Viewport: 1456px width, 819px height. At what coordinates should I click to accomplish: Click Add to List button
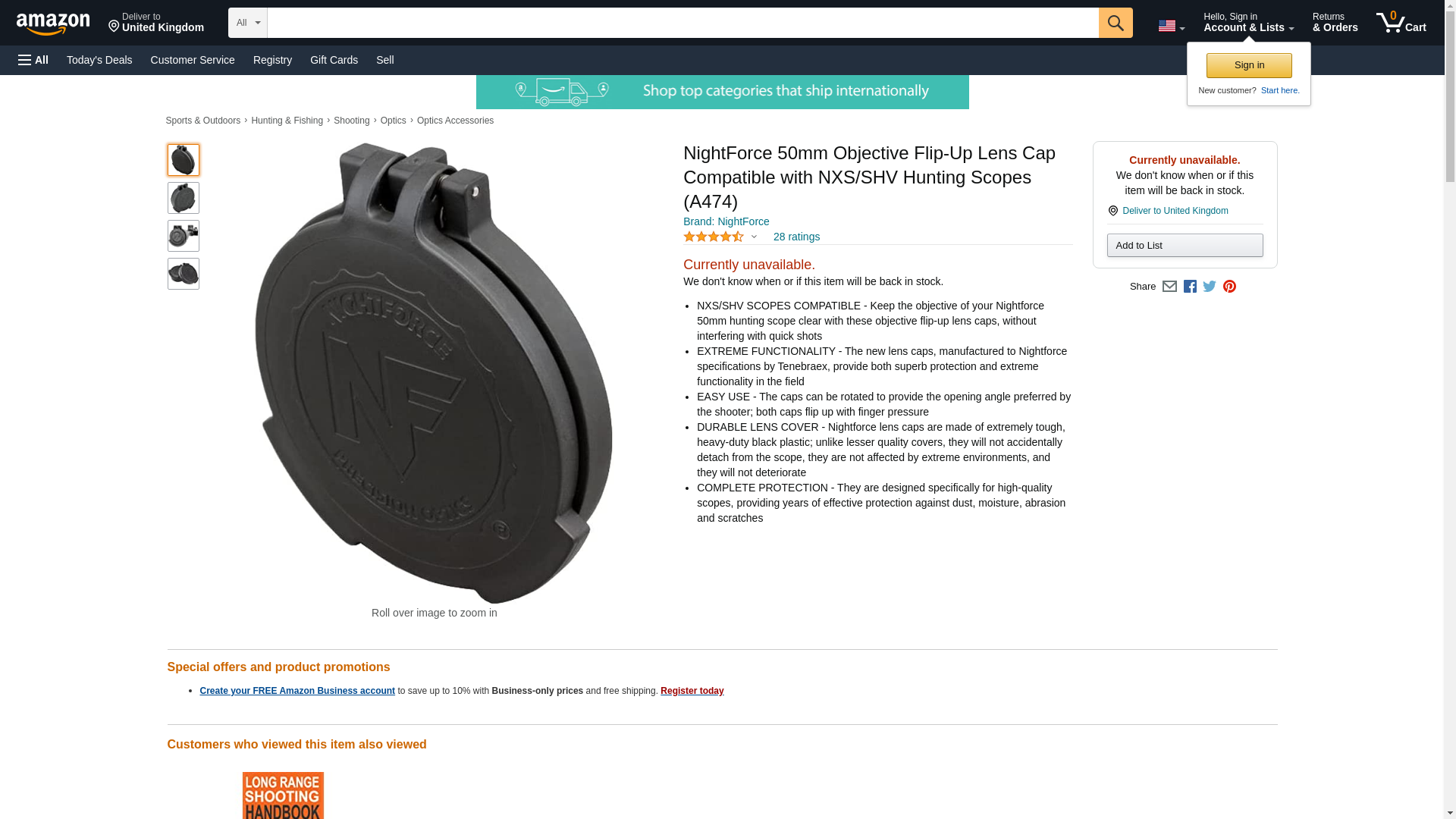coord(1185,245)
